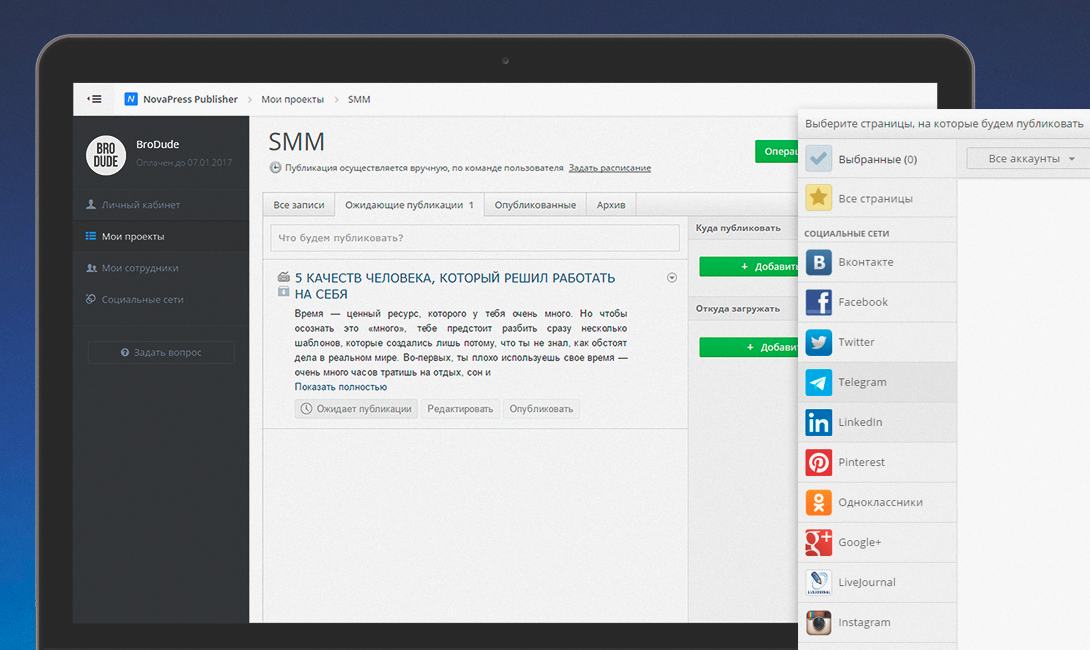Viewport: 1090px width, 650px height.
Task: Click green Добавить under Откуда загружать
Action: 749,347
